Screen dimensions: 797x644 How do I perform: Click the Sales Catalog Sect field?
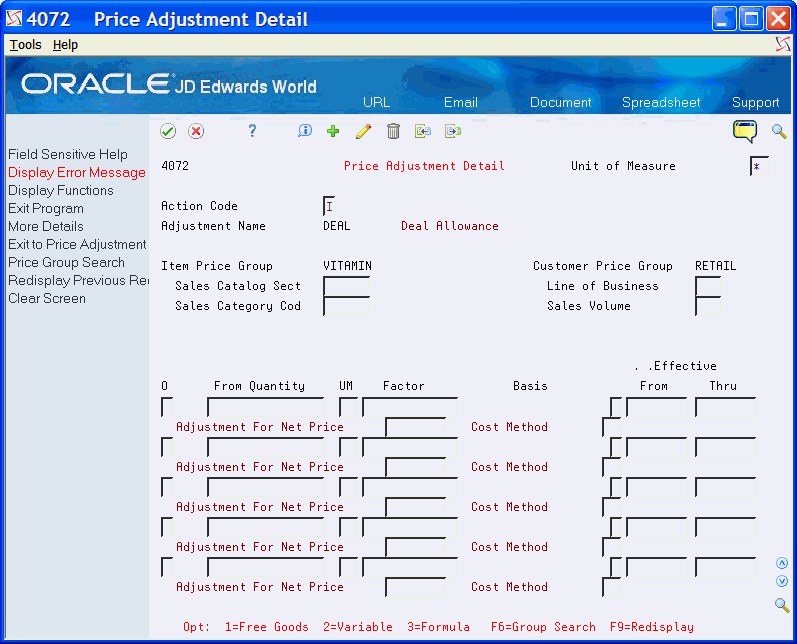point(347,286)
